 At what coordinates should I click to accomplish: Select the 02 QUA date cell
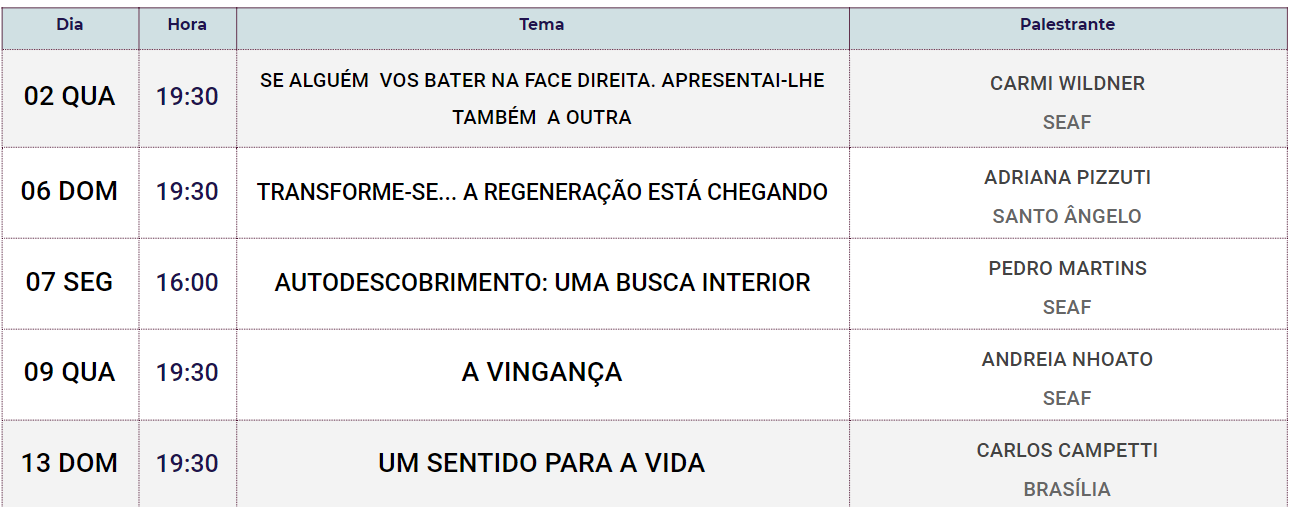(x=70, y=97)
